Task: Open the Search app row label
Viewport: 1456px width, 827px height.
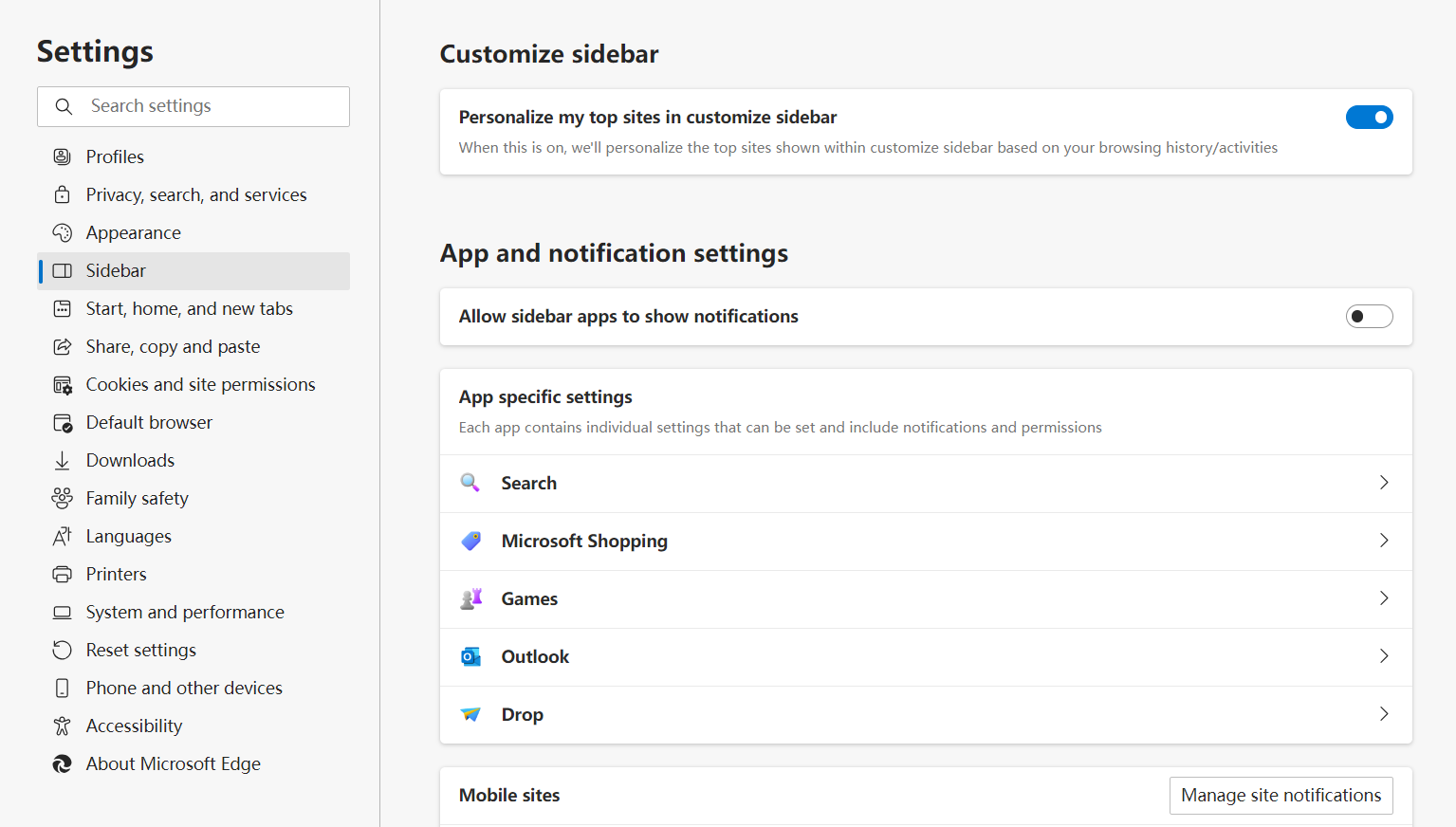Action: click(x=528, y=483)
